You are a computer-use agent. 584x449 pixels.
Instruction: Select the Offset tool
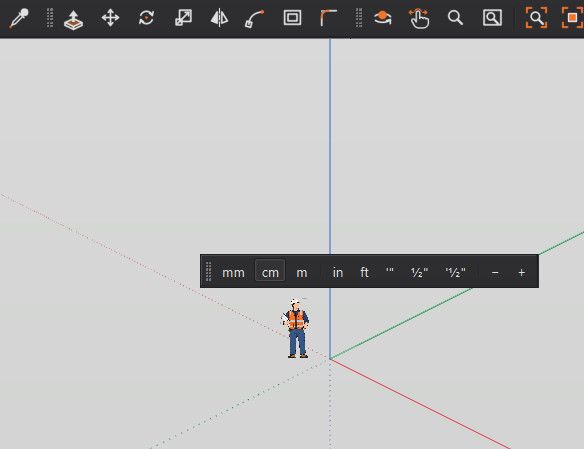point(292,17)
